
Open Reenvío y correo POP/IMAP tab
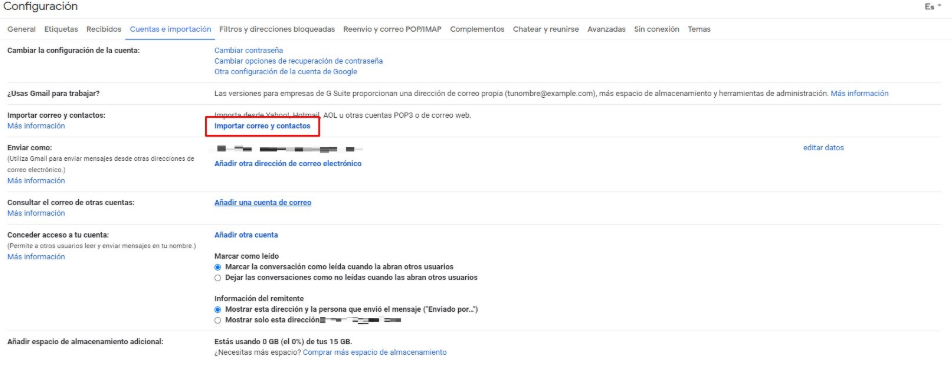pos(392,29)
